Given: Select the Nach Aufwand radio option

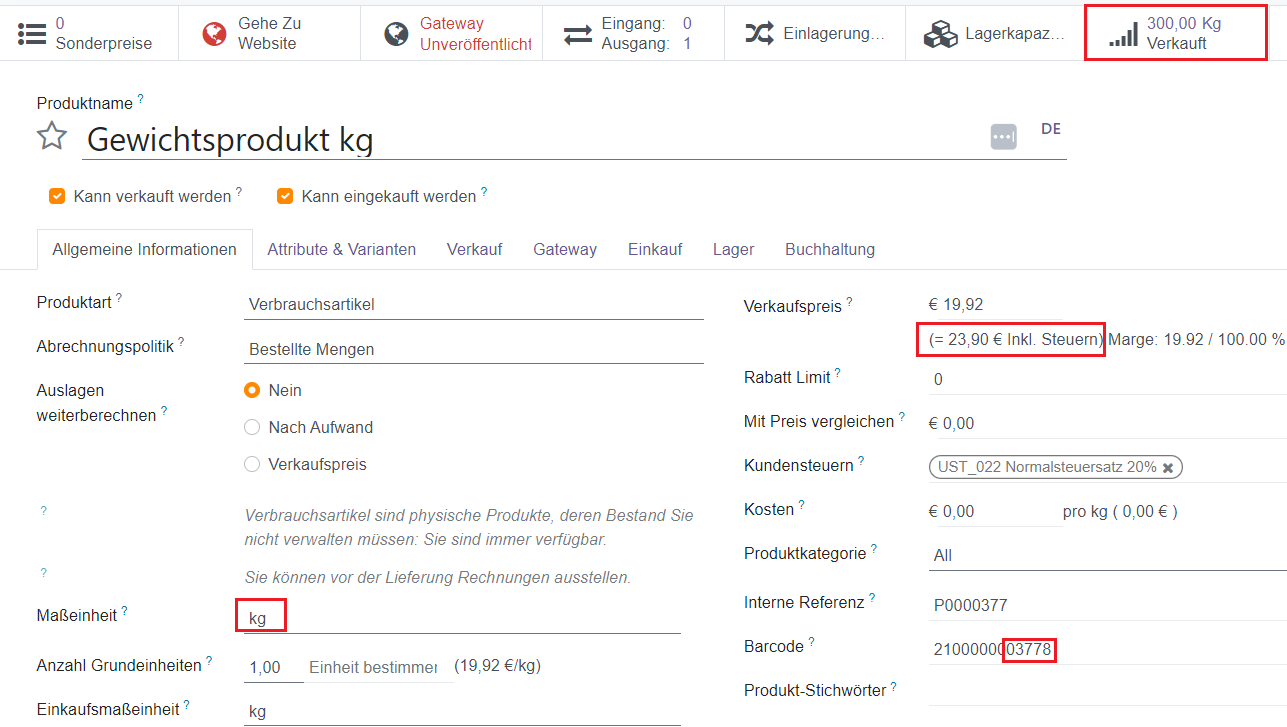Looking at the screenshot, I should coord(252,427).
